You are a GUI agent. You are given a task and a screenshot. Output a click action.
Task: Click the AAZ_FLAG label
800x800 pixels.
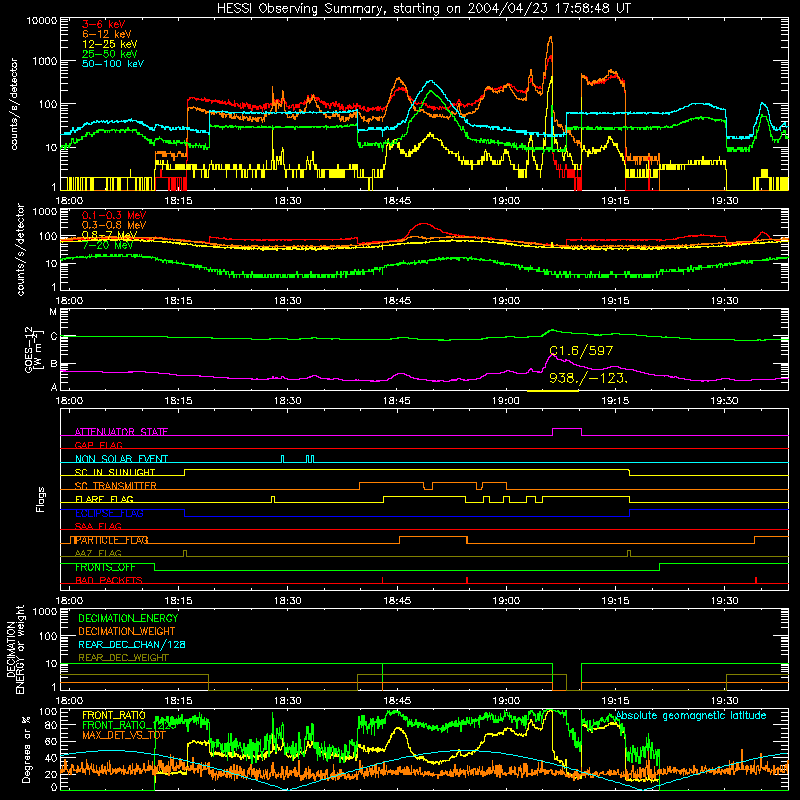pos(98,553)
